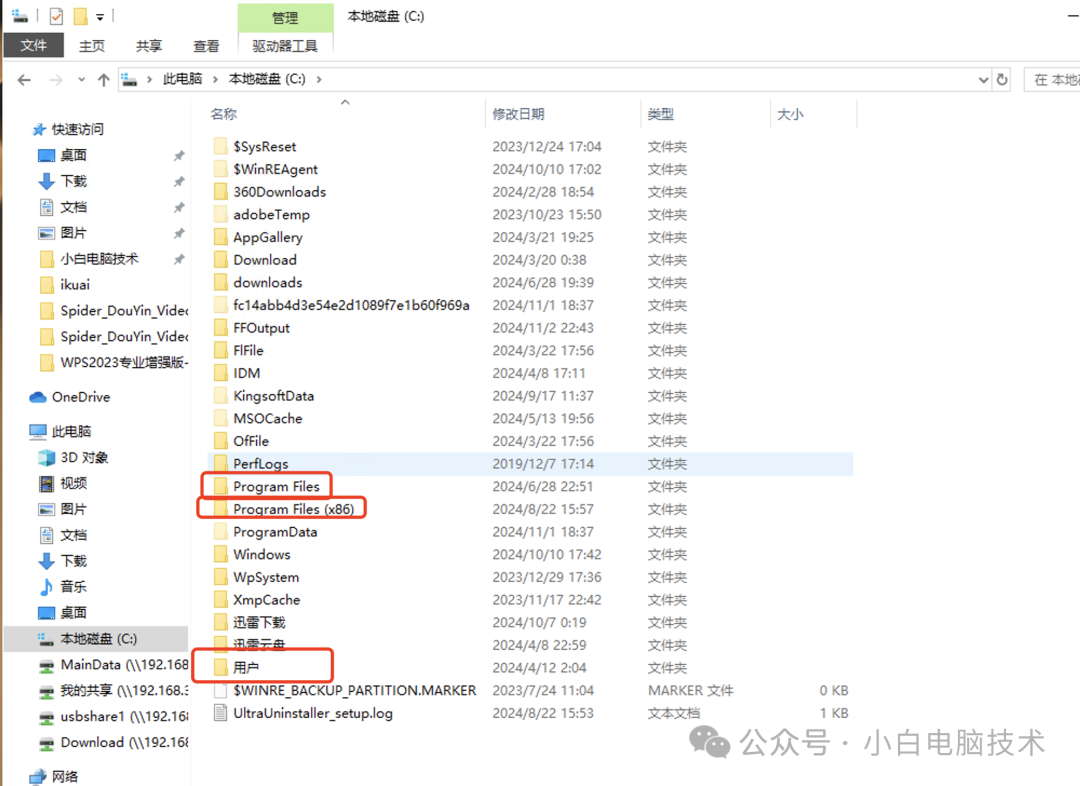The image size is (1080, 786).
Task: Switch to the 主页 ribbon tab
Action: [92, 45]
